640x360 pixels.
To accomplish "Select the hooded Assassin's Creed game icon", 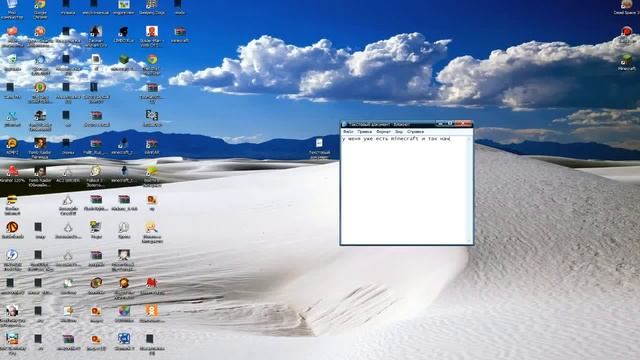I will pos(96,31).
